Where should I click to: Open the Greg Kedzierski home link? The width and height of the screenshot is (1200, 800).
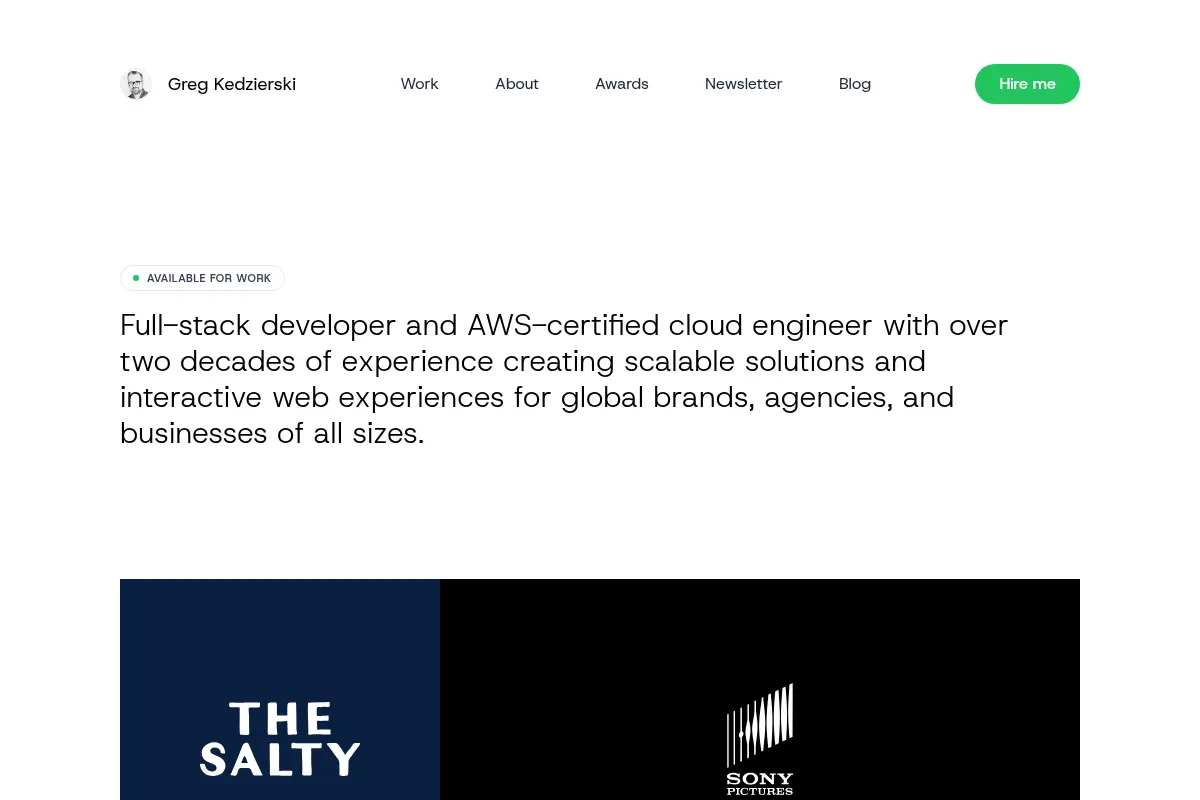click(208, 84)
